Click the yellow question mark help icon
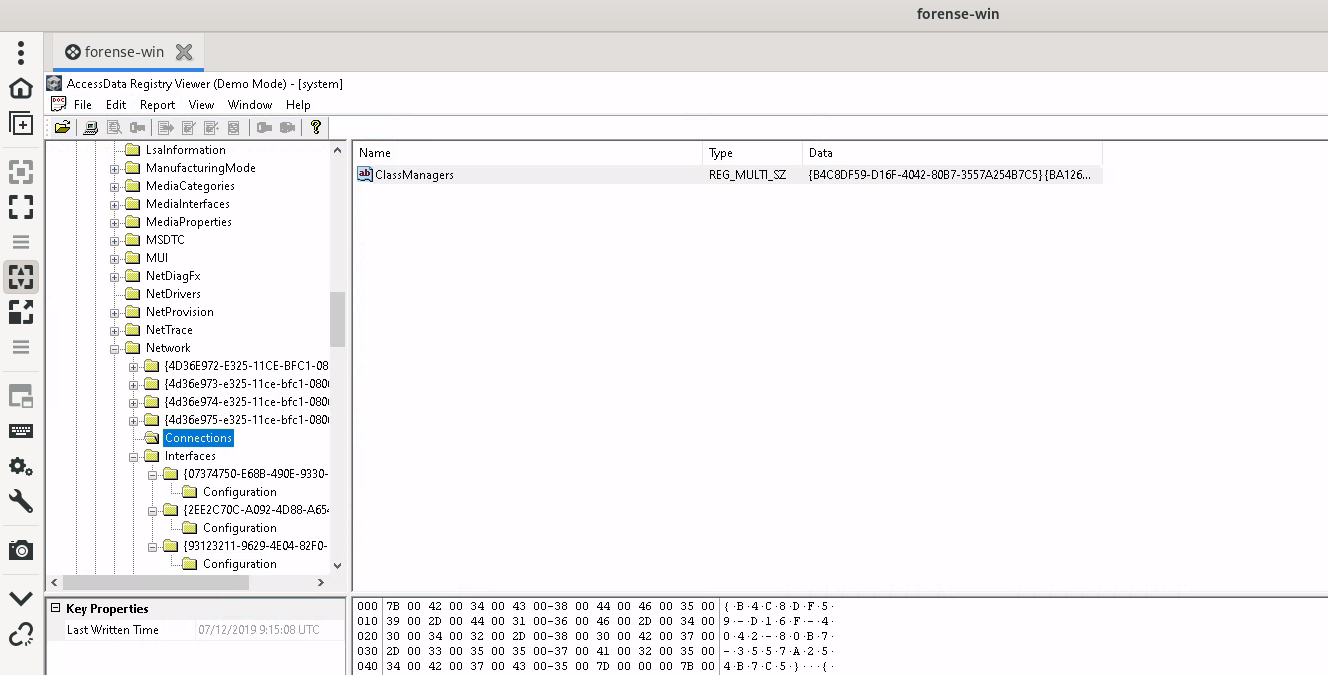Viewport: 1328px width, 675px height. pyautogui.click(x=316, y=127)
